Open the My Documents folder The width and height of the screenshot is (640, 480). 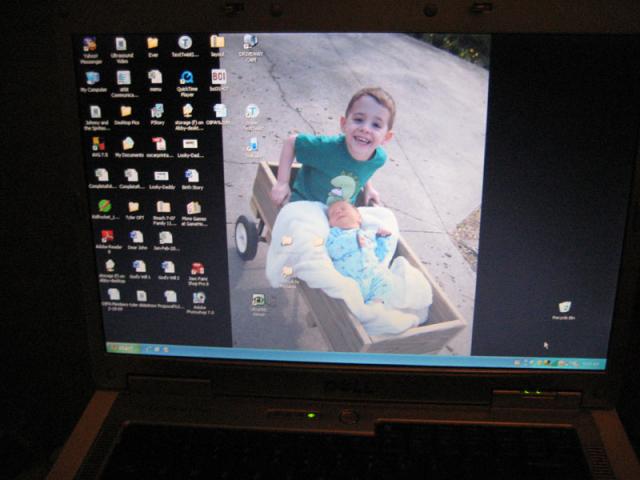point(129,147)
